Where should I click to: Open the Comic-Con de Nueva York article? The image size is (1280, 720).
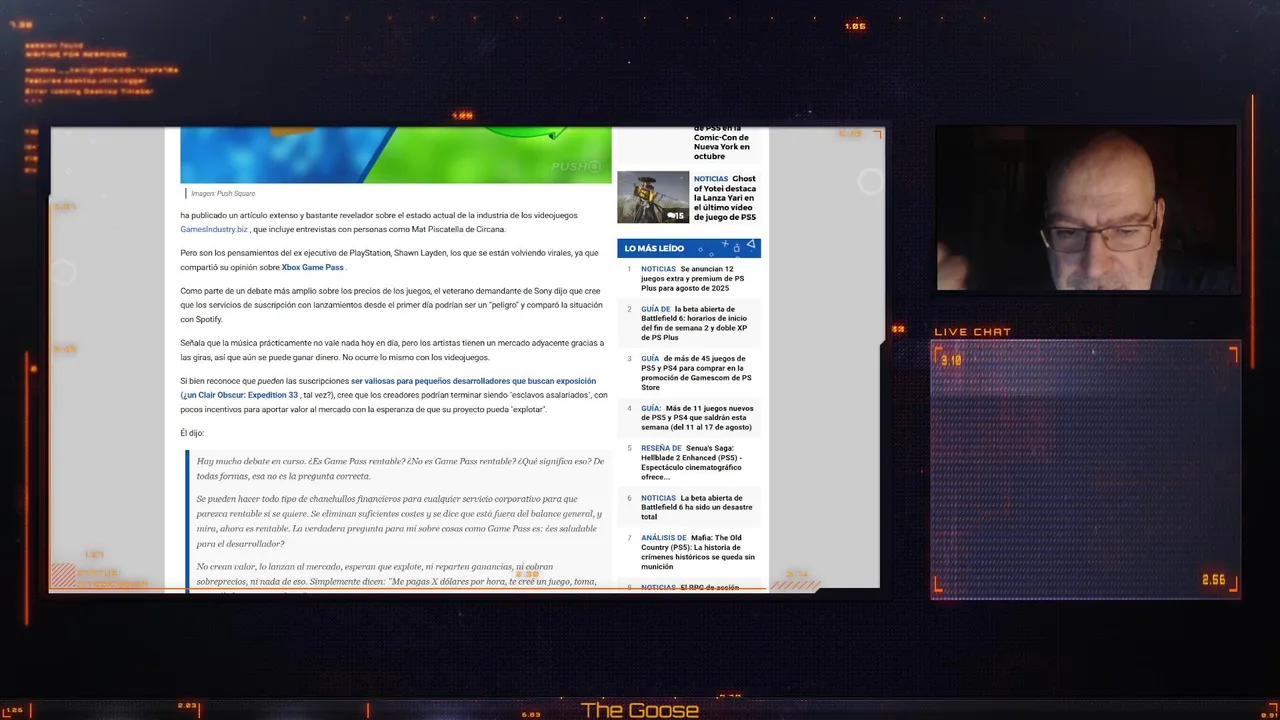coord(722,144)
